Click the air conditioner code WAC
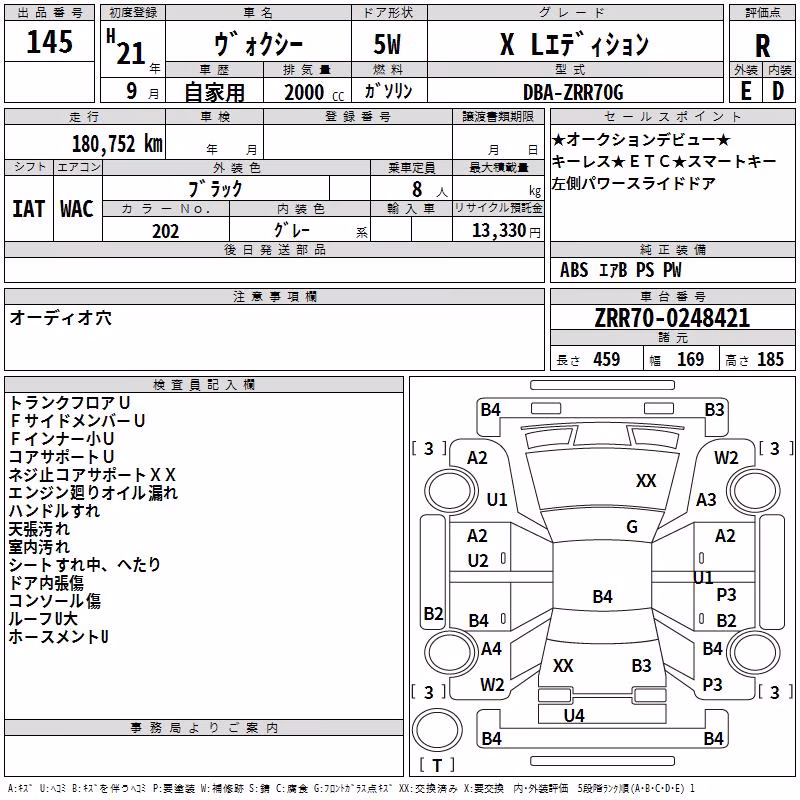 (x=77, y=209)
